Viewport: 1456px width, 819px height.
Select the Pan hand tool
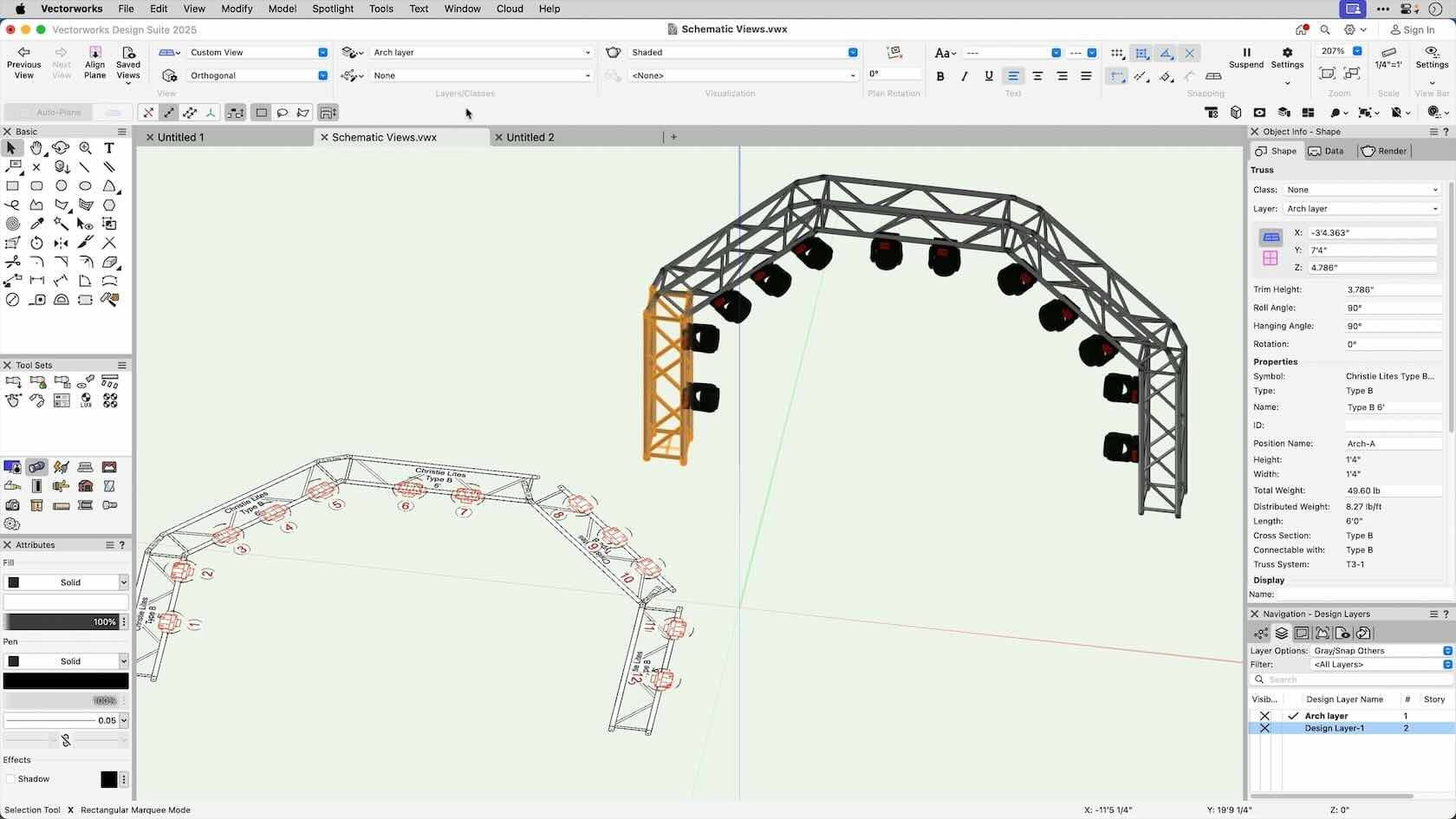tap(36, 148)
